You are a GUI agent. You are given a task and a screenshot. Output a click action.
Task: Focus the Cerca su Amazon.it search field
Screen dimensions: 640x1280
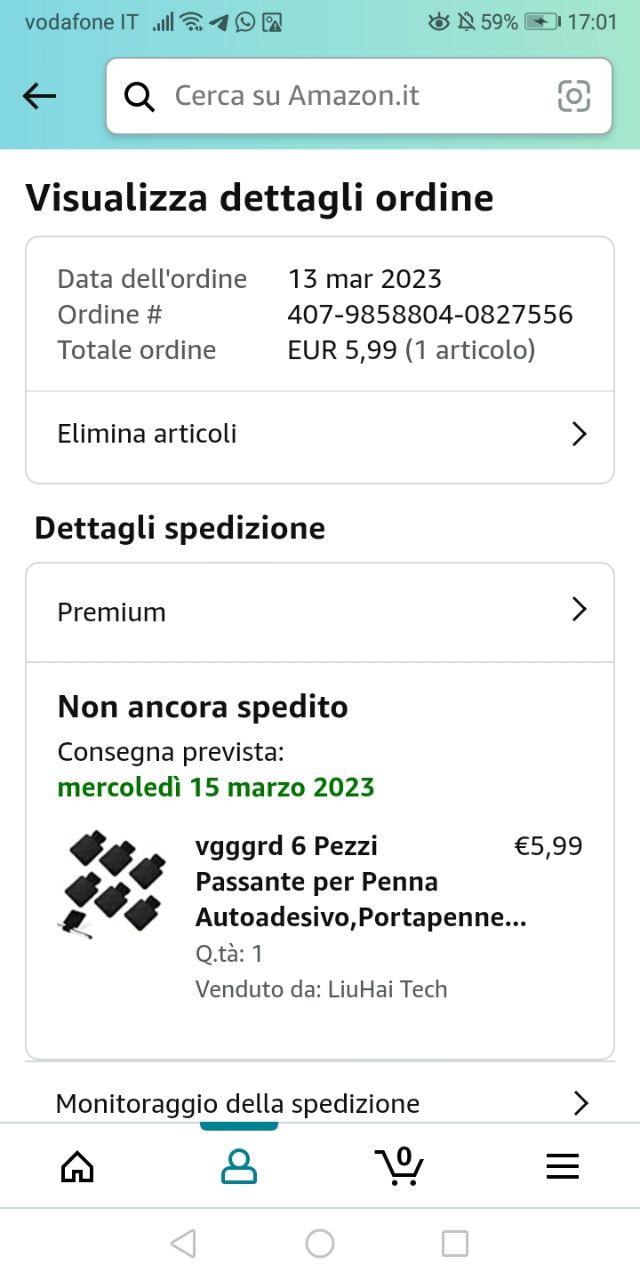pyautogui.click(x=350, y=96)
